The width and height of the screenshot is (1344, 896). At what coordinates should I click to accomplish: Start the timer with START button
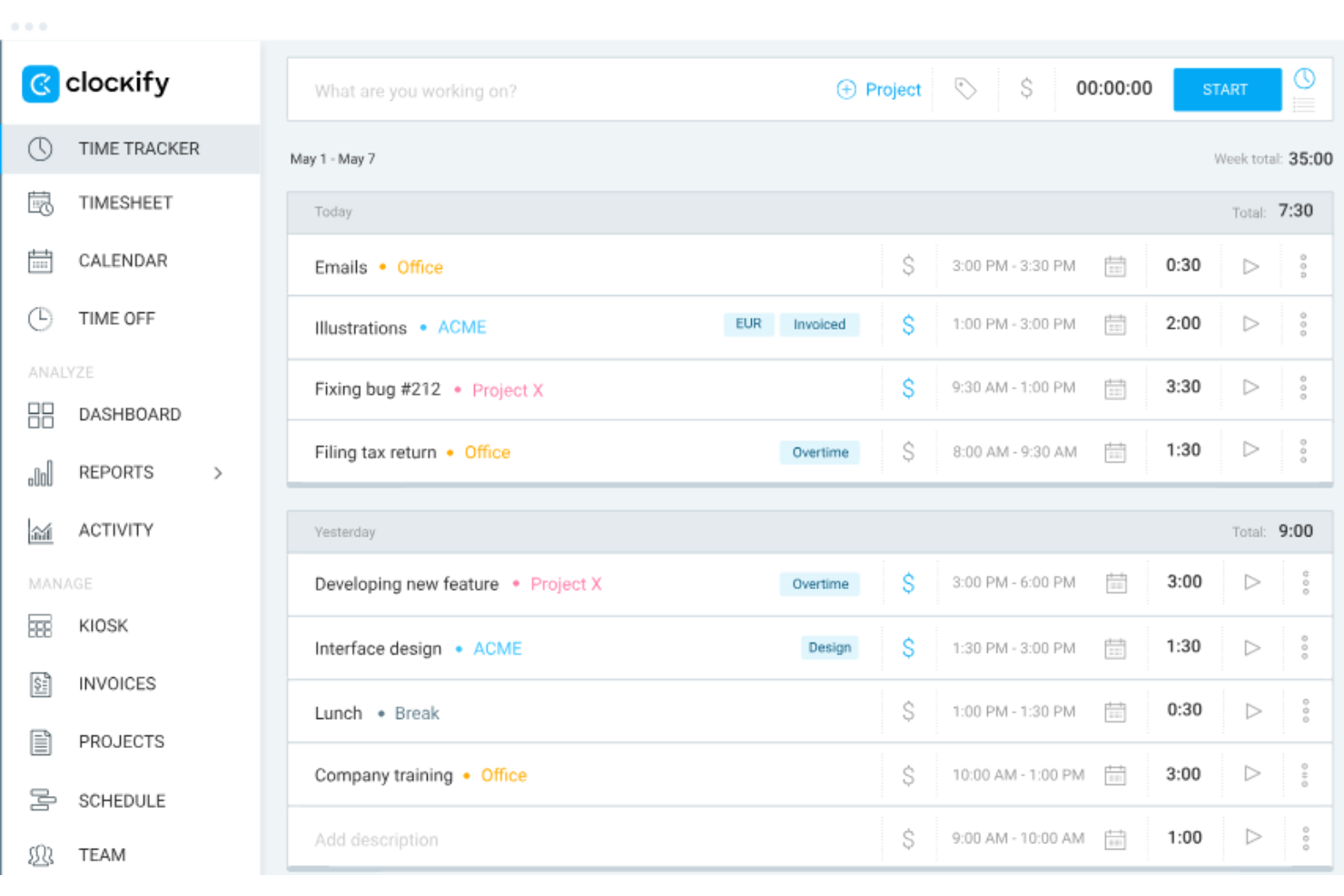click(1227, 89)
